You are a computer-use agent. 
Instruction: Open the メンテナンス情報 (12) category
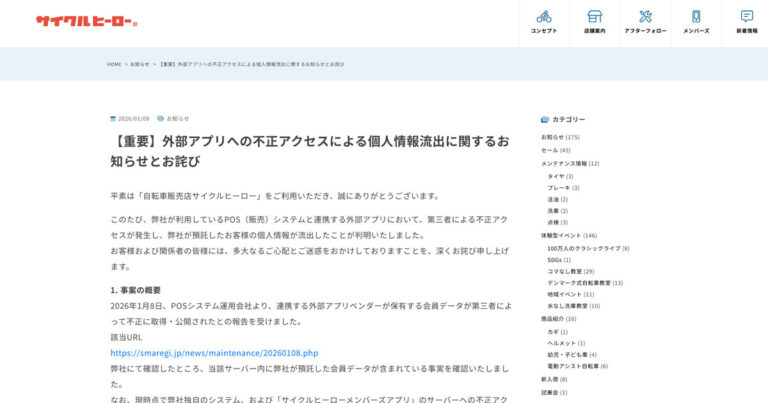coord(570,163)
